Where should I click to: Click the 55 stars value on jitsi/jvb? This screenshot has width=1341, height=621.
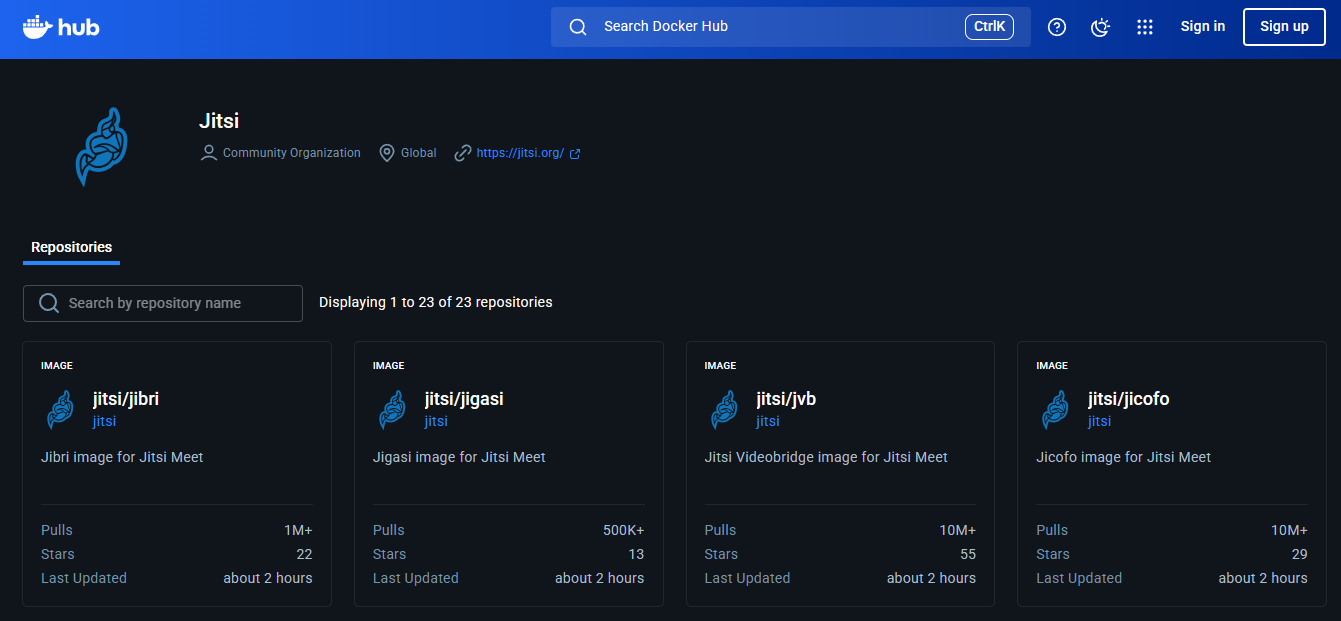point(968,554)
